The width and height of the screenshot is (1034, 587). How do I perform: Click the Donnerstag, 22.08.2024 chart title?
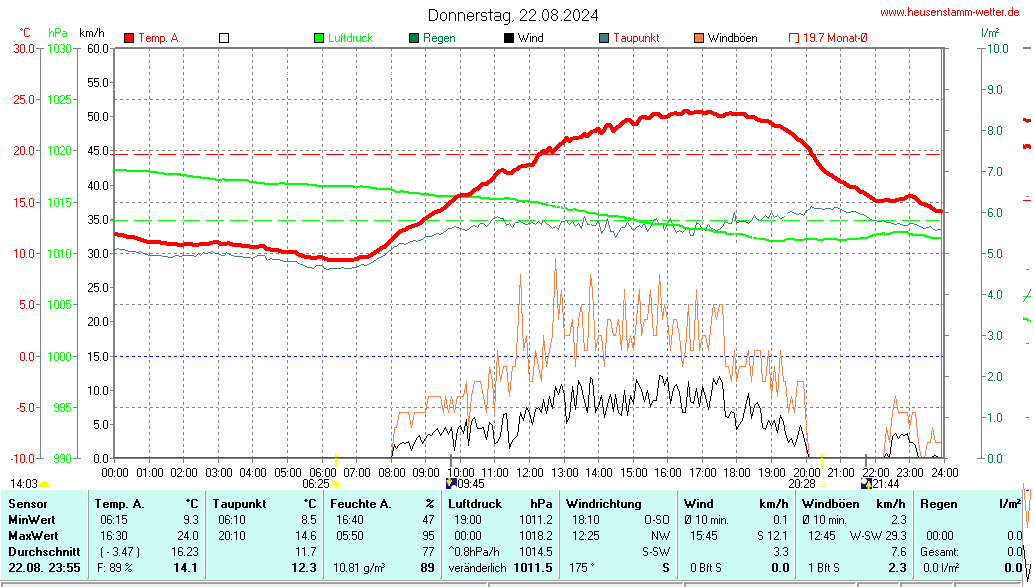point(514,15)
